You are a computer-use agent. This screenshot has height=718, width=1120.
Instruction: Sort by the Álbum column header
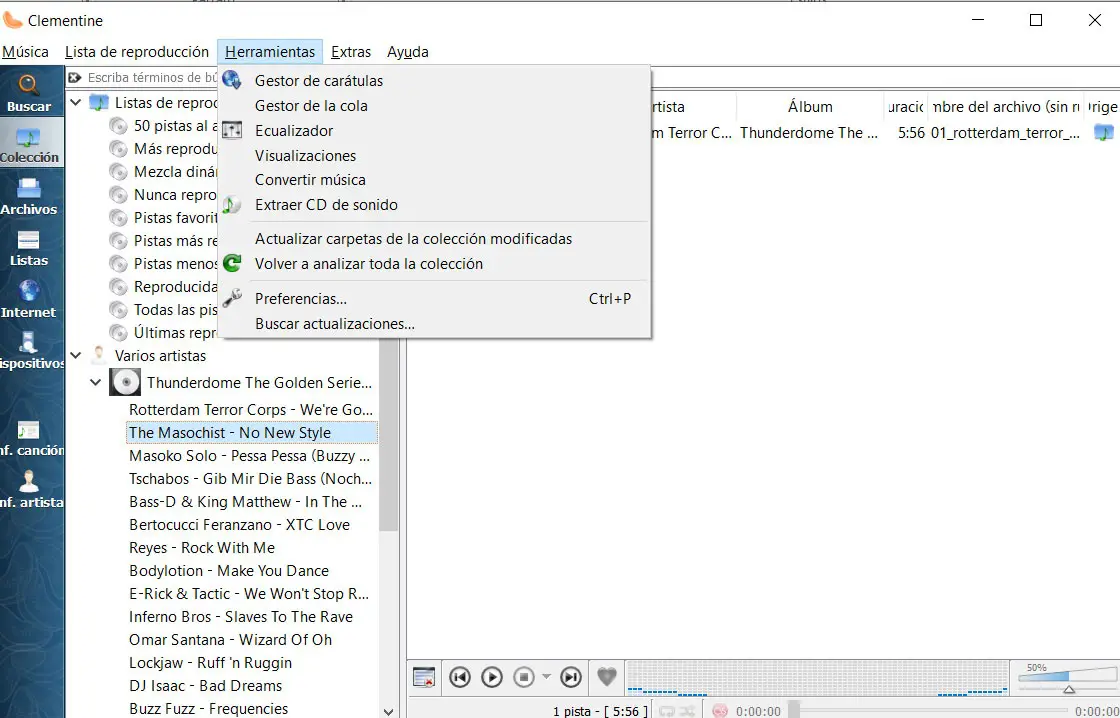point(809,106)
